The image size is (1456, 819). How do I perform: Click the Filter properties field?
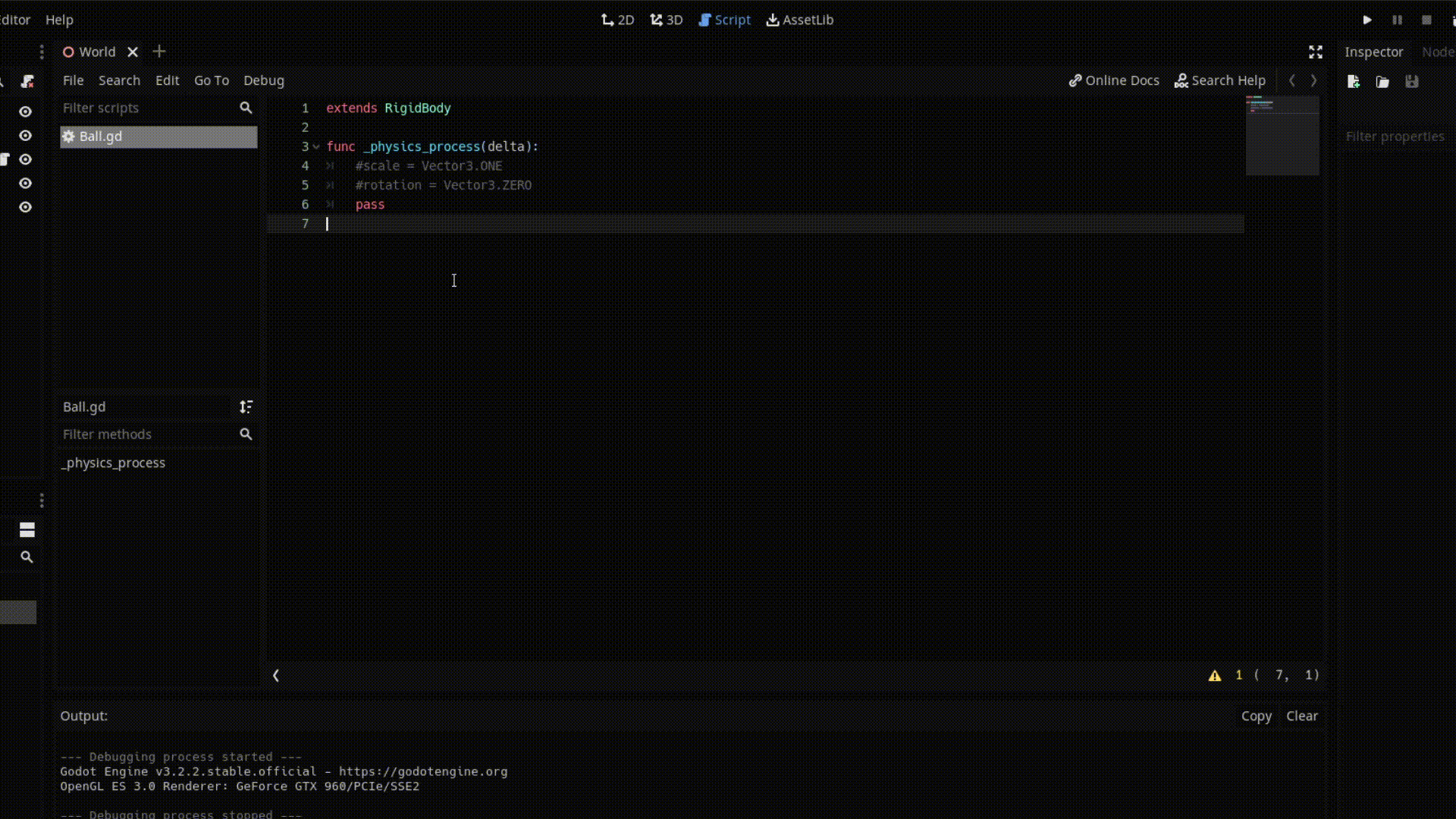click(1399, 136)
